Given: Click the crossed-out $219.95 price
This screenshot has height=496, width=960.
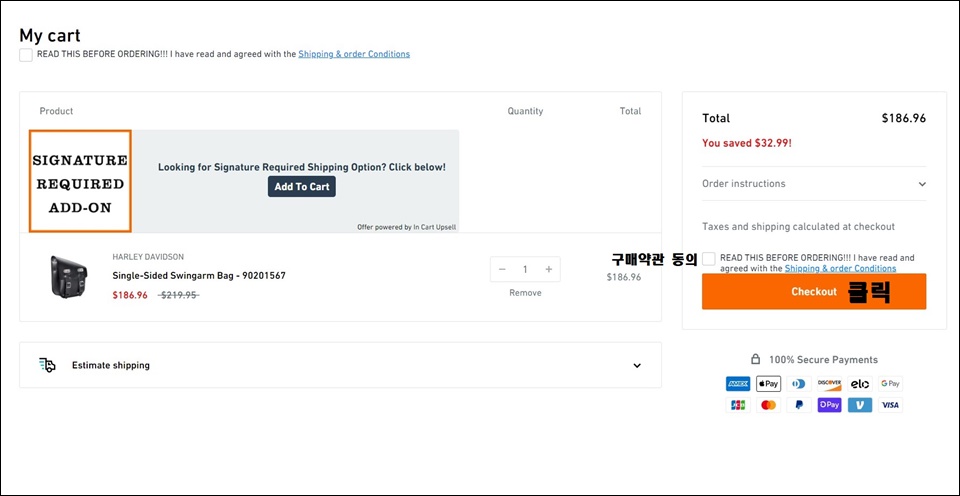Looking at the screenshot, I should (178, 295).
